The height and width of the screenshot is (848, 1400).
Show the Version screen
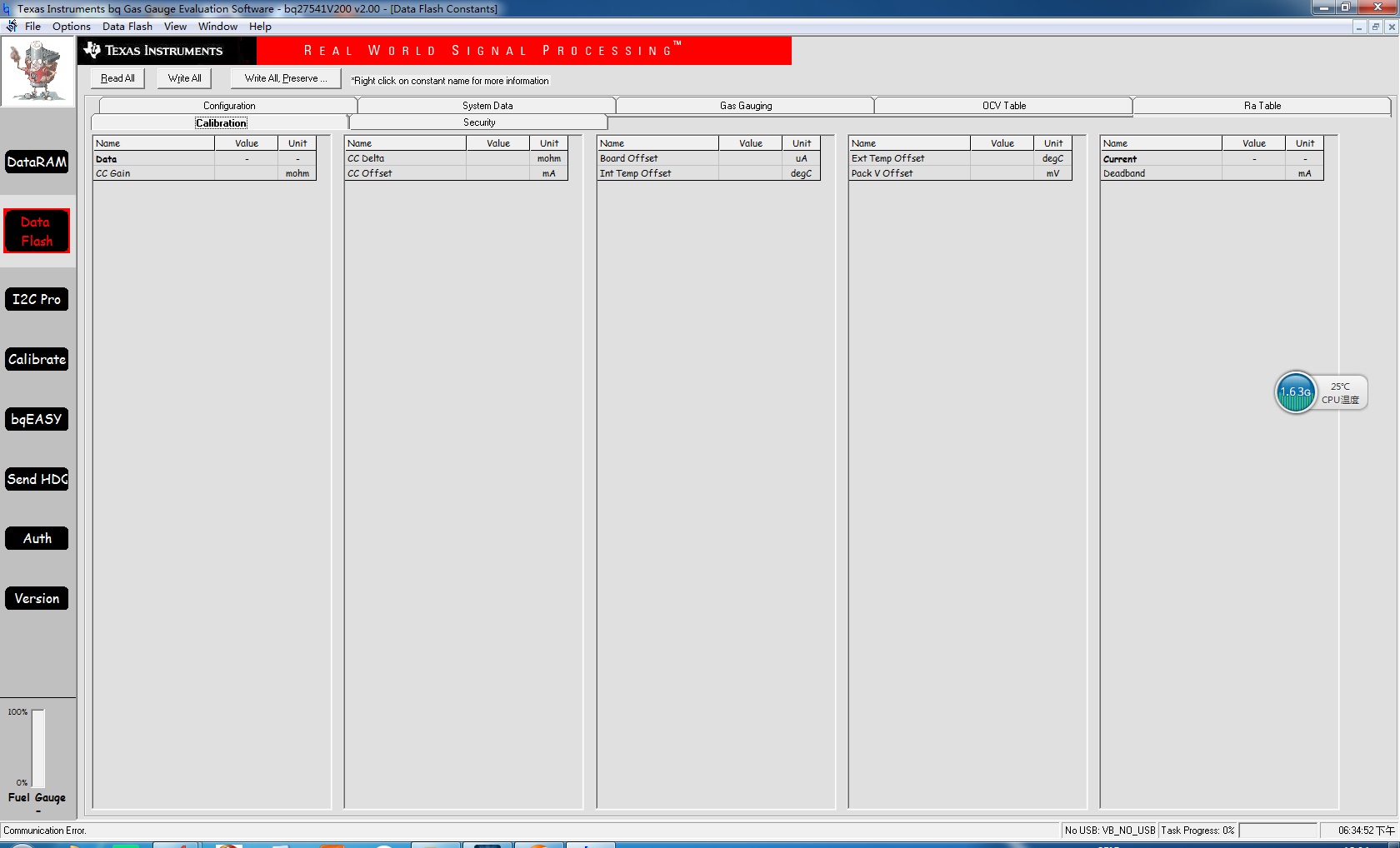pos(37,598)
